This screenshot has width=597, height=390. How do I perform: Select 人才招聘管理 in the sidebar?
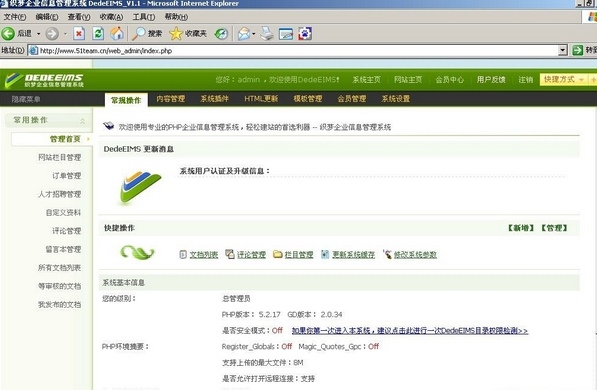point(59,194)
